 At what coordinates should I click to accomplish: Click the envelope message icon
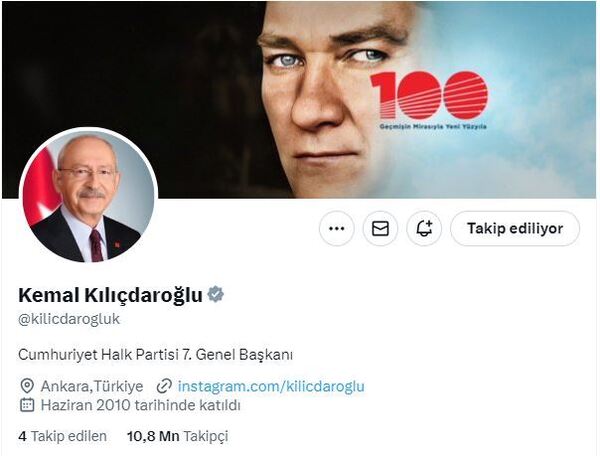pyautogui.click(x=380, y=229)
